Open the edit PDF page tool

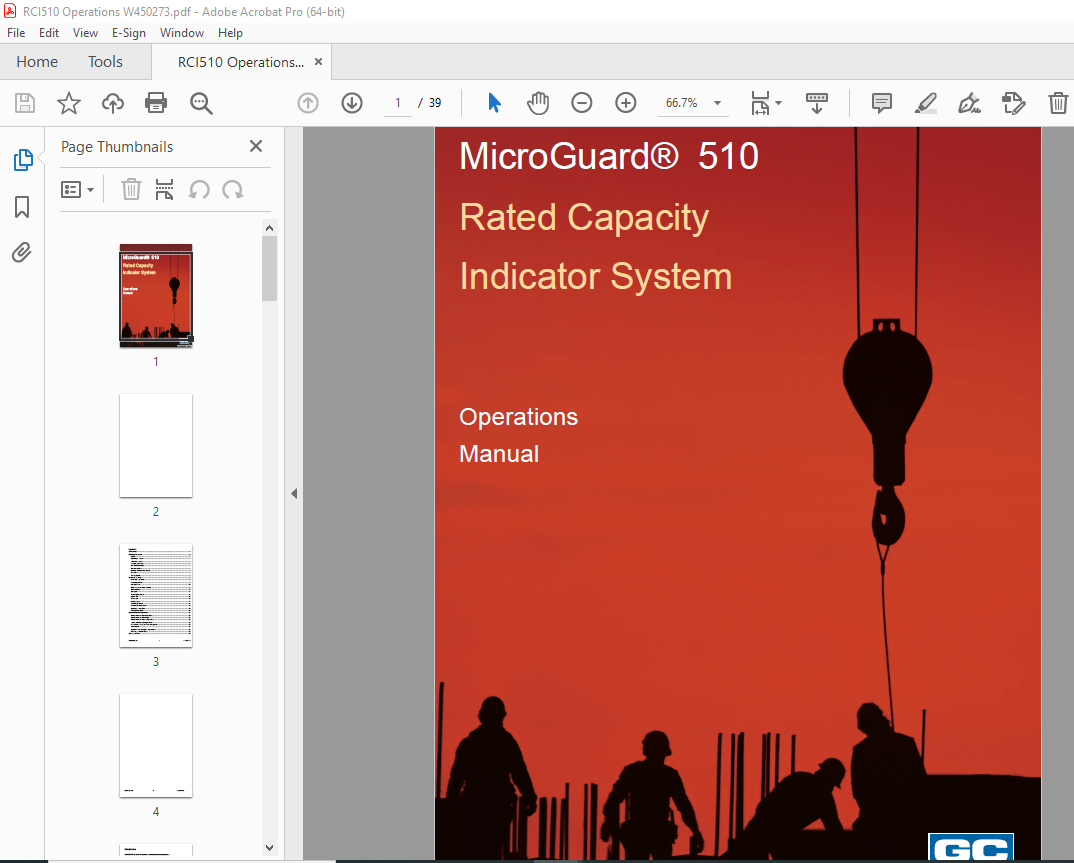pyautogui.click(x=1013, y=103)
